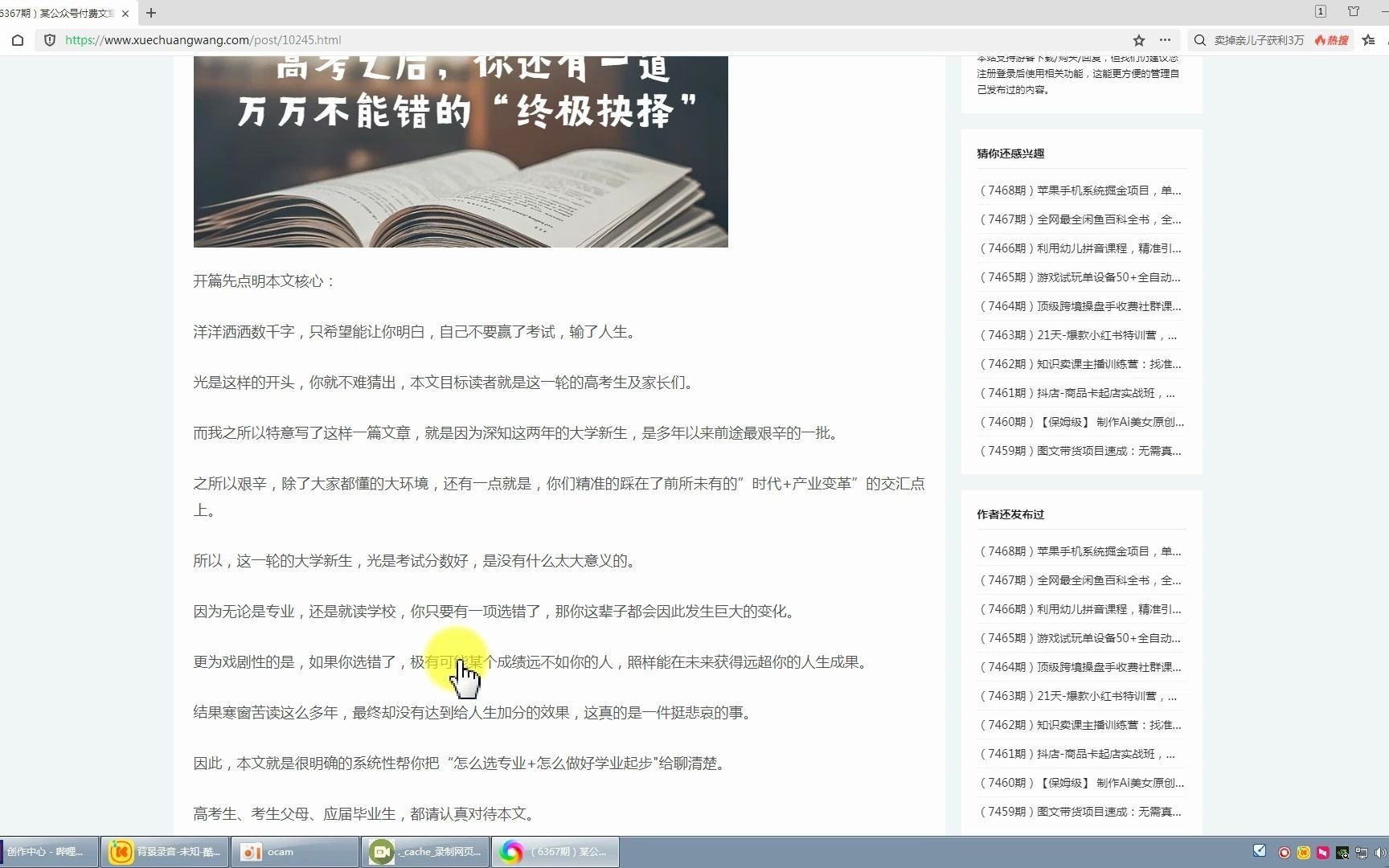
Task: Open the browser home page icon
Action: coord(18,39)
